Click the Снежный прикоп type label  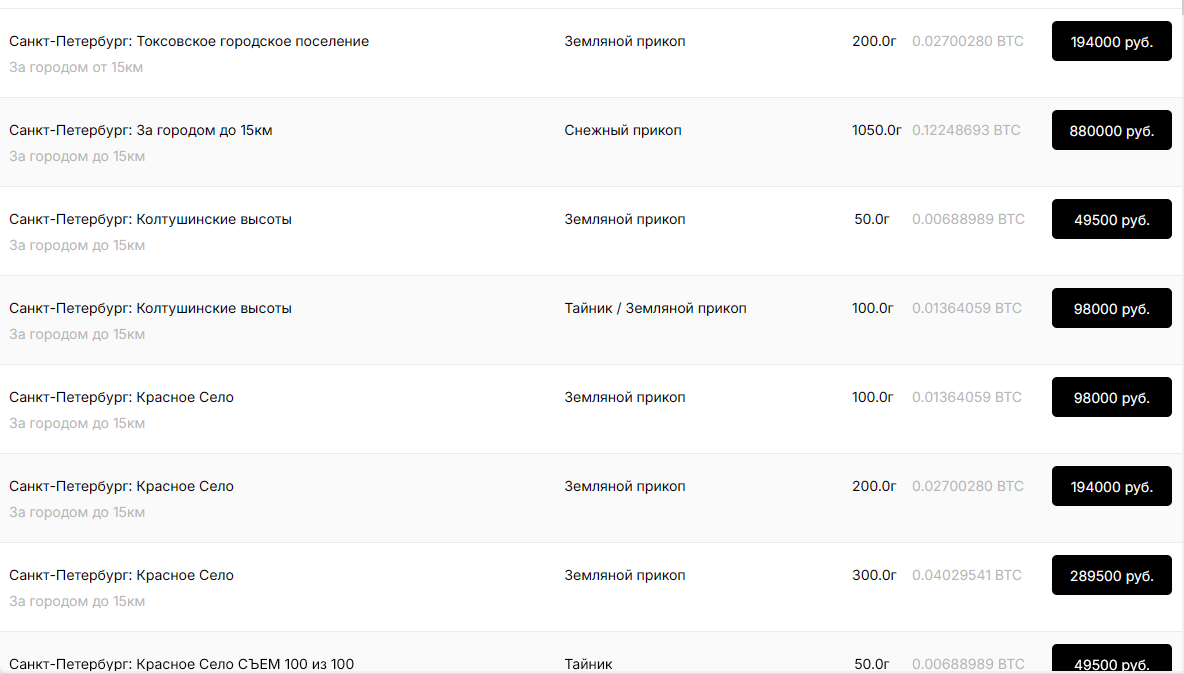pyautogui.click(x=623, y=131)
